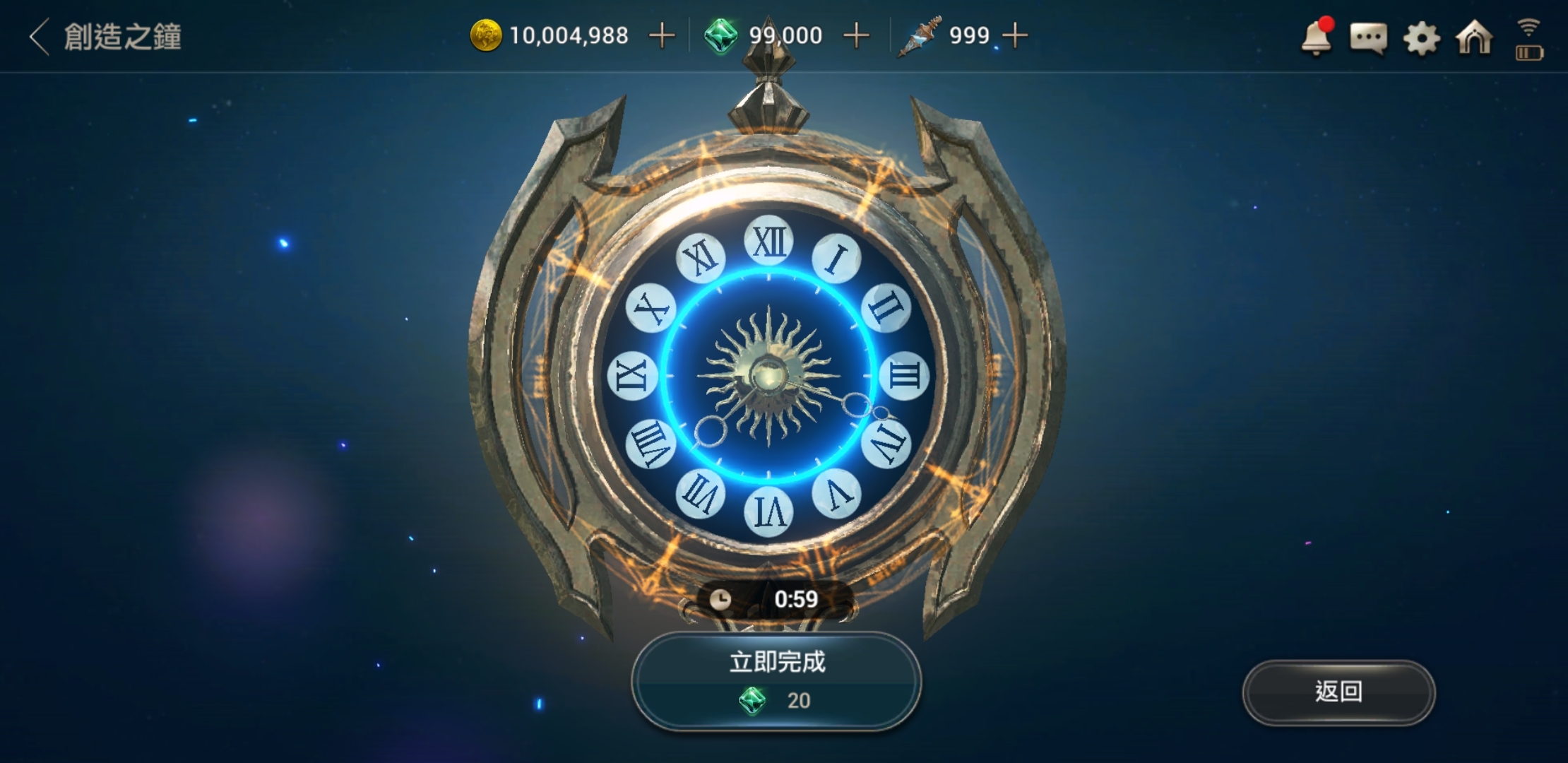This screenshot has height=763, width=1568.
Task: Tap the back arrow beside 創造之鐘
Action: pos(40,37)
